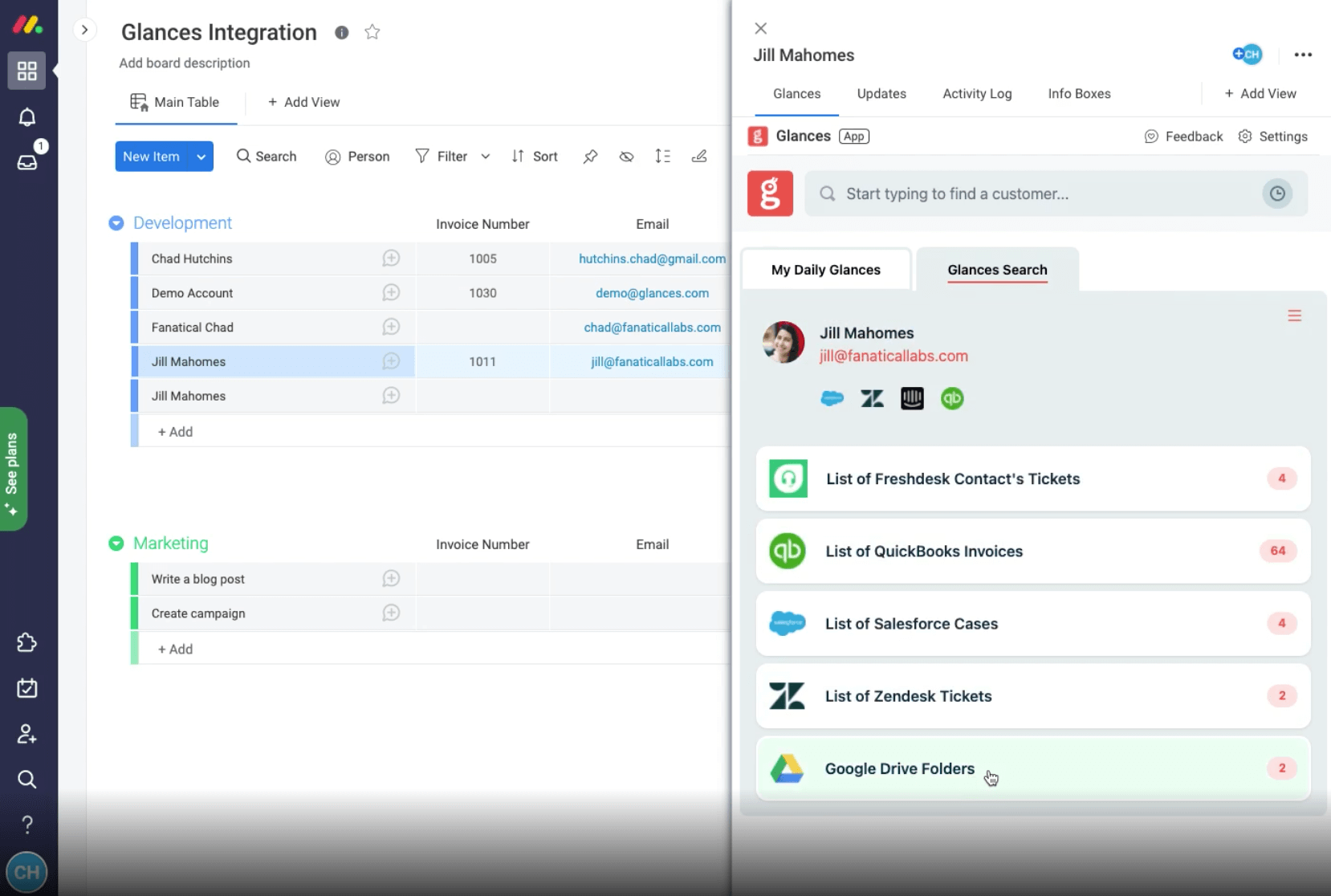Open conversation for Create campaign row
Screen dimensions: 1331x896
391,613
